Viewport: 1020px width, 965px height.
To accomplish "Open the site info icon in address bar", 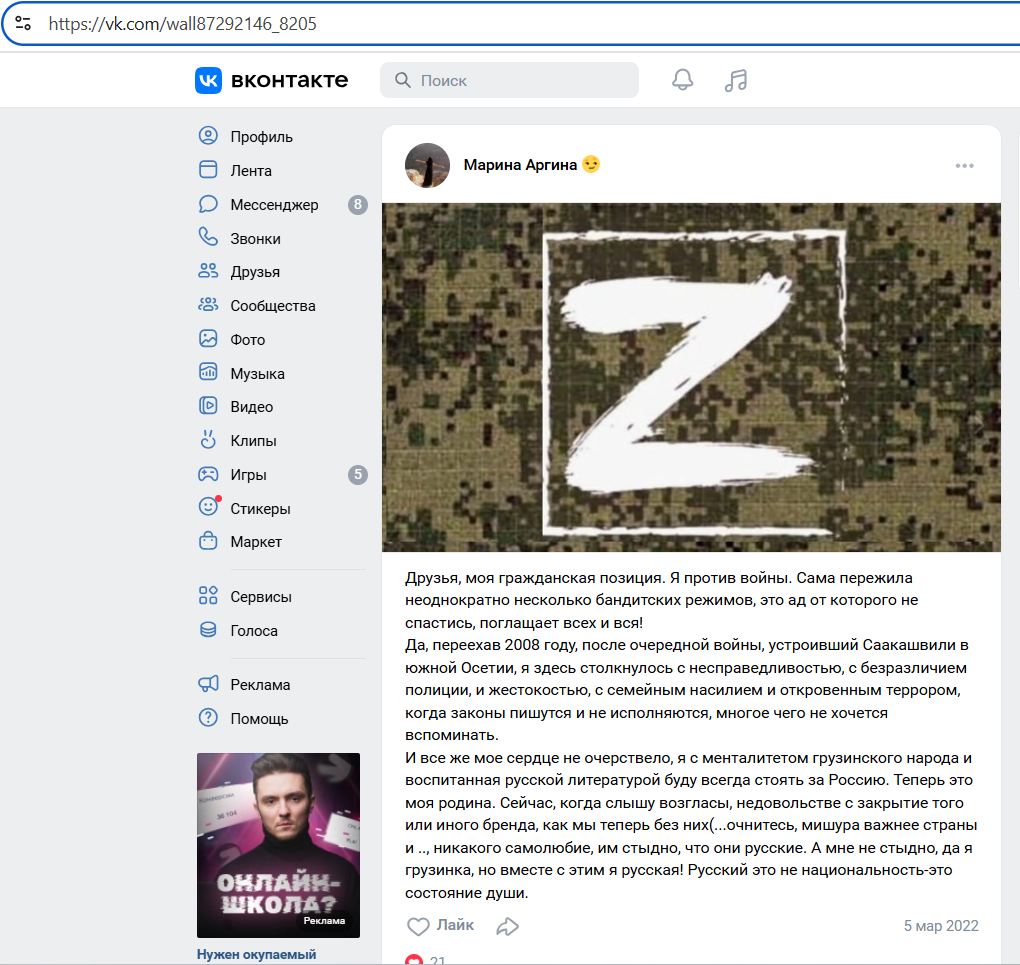I will pos(23,23).
